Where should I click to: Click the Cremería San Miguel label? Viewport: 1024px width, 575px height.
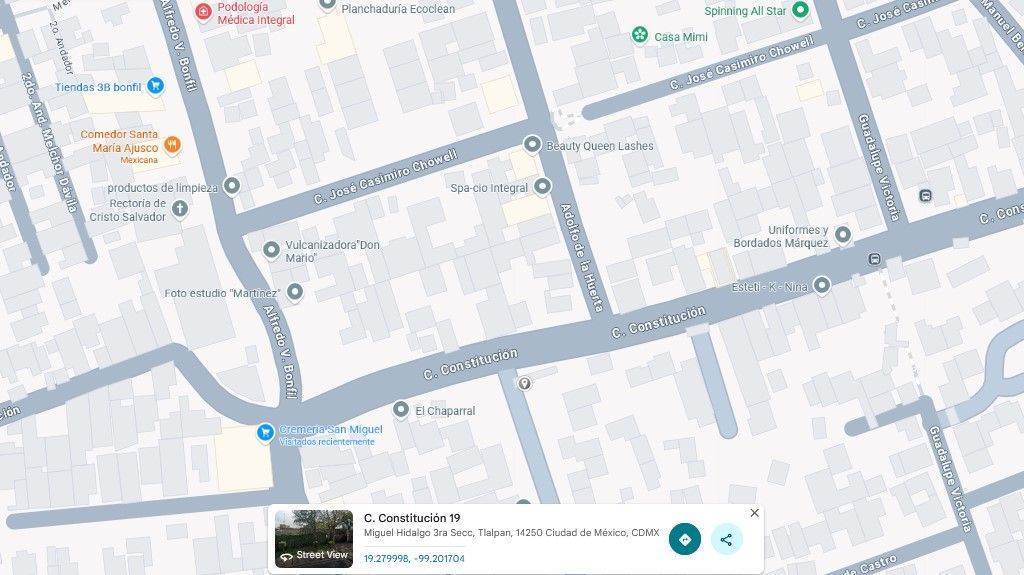pyautogui.click(x=331, y=429)
